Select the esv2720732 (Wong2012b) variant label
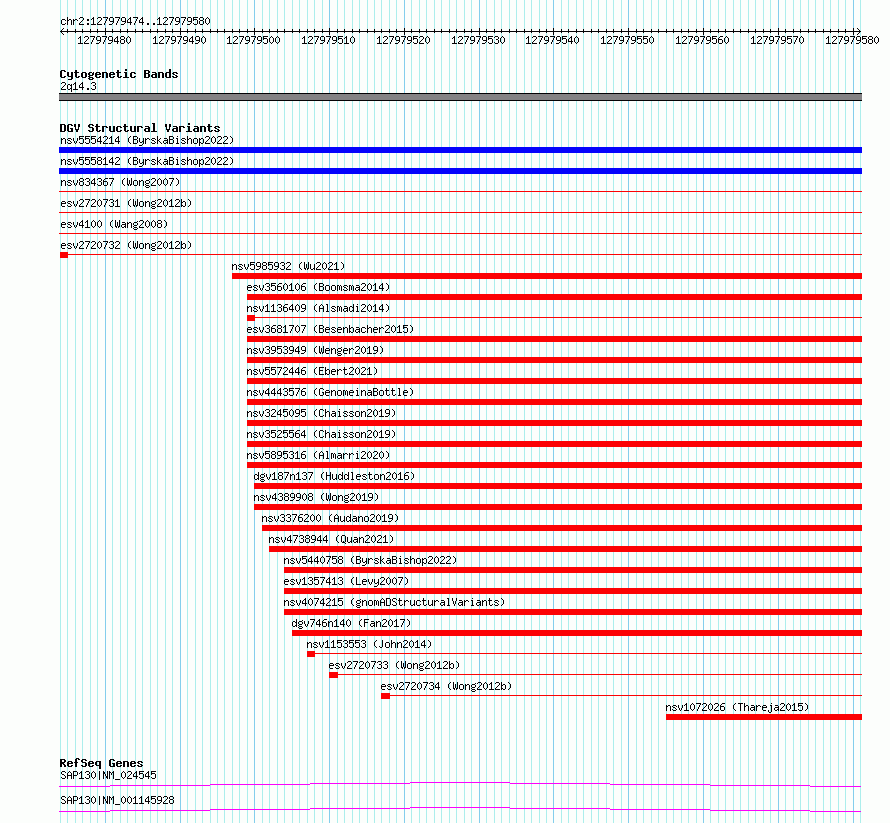Image resolution: width=890 pixels, height=823 pixels. click(126, 245)
